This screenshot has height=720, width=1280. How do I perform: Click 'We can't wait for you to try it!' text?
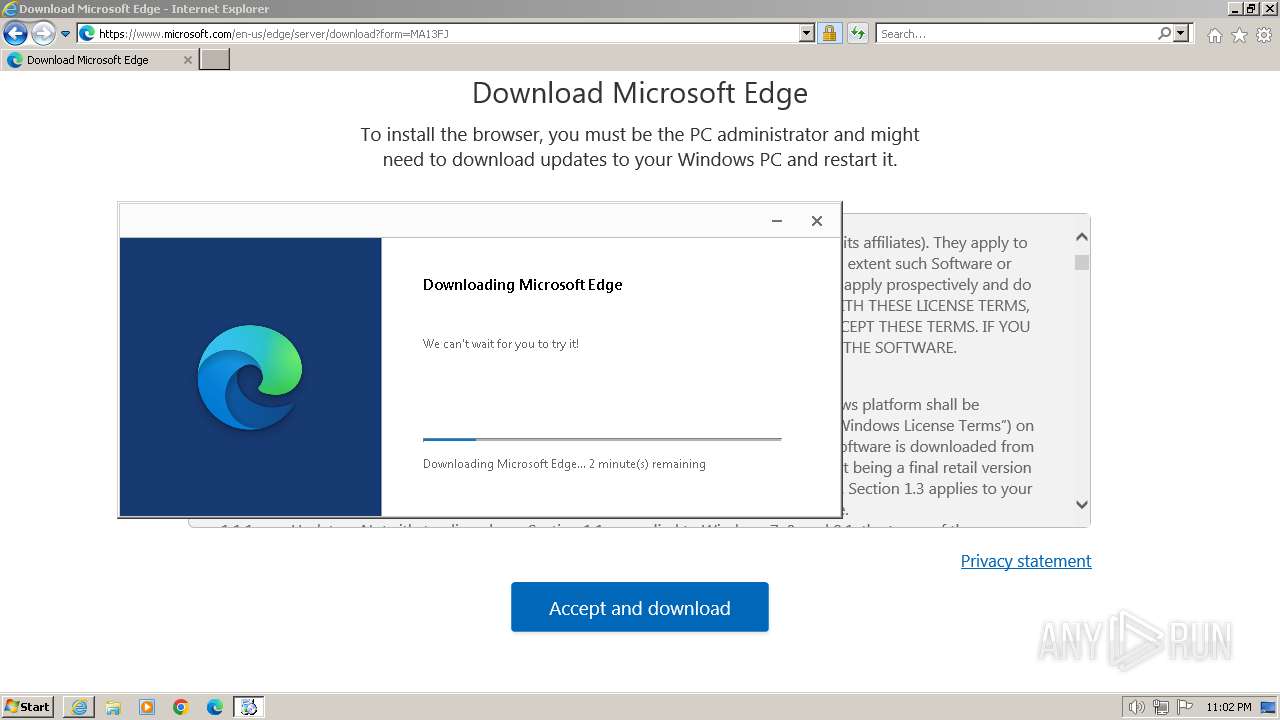(501, 344)
